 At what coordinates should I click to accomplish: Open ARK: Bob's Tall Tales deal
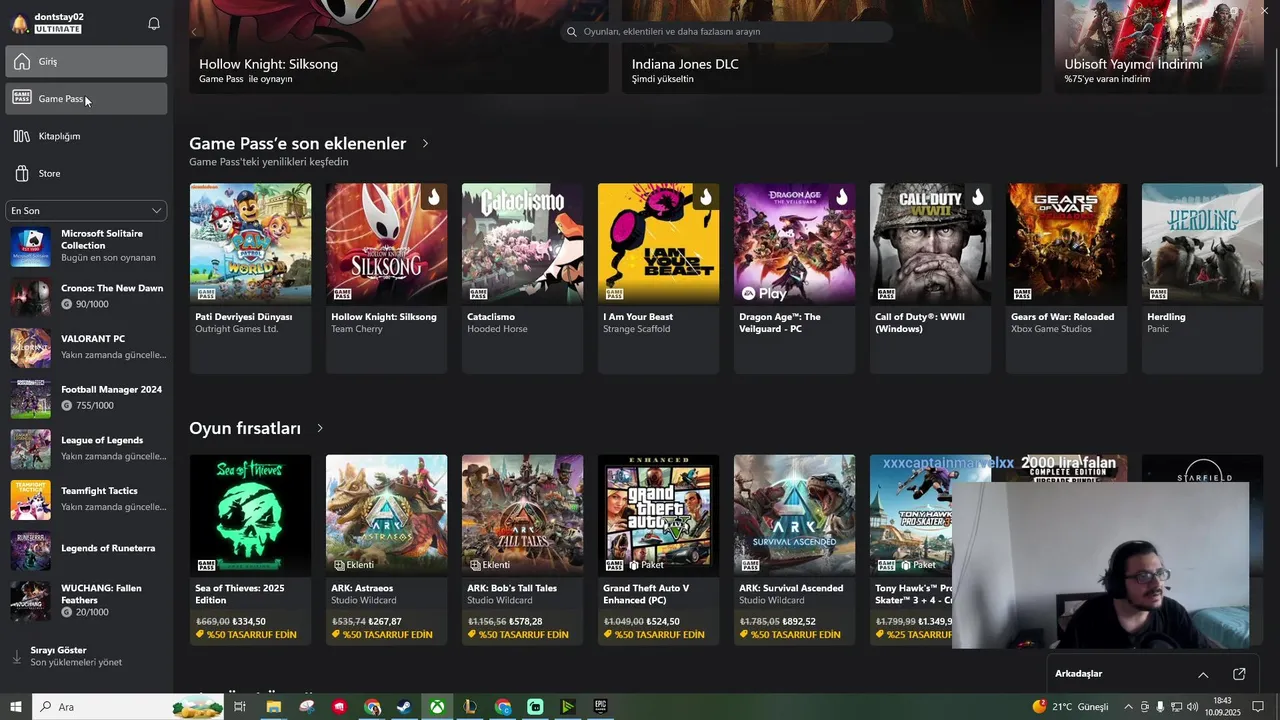click(x=522, y=550)
